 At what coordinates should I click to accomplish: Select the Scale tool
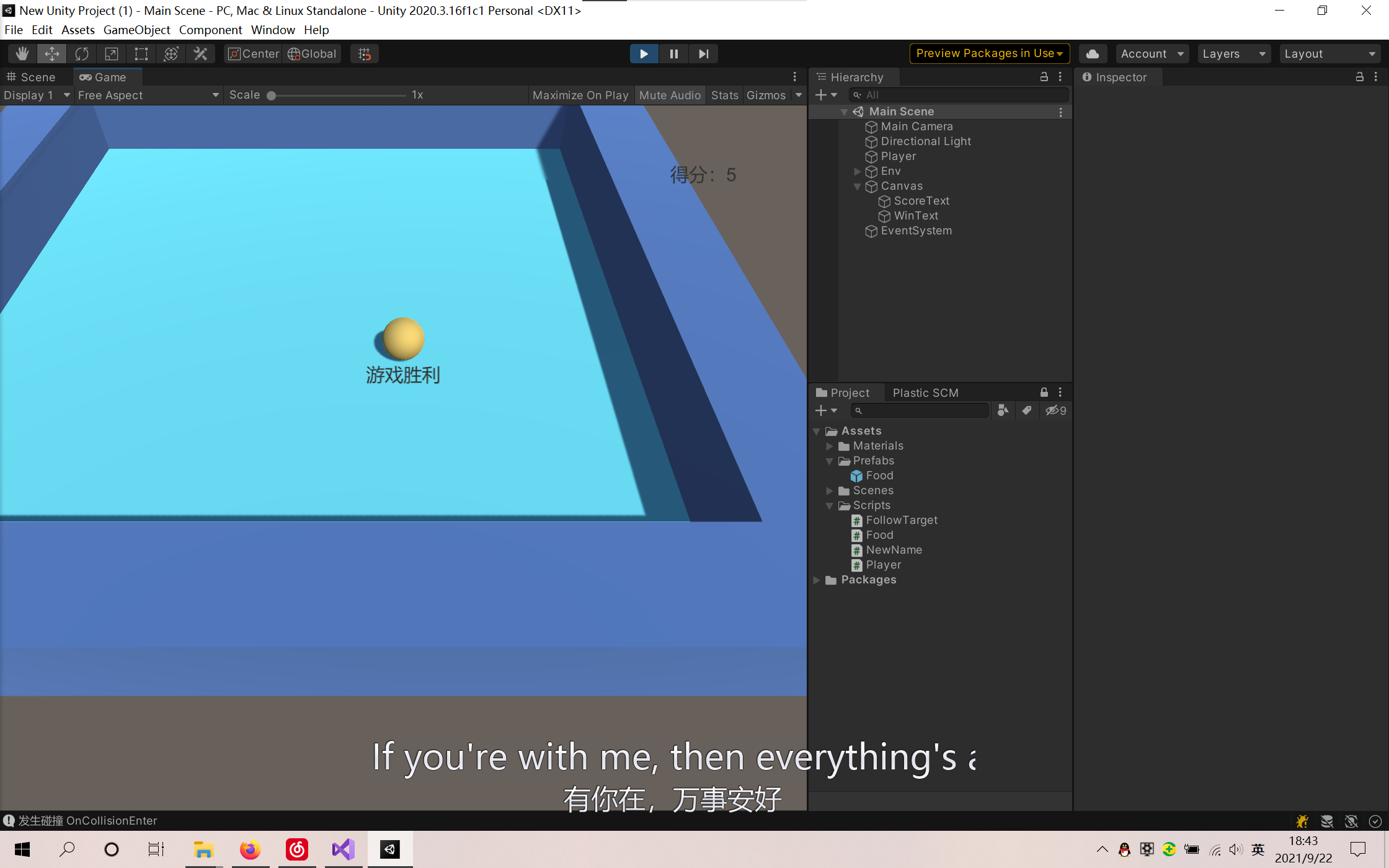112,54
